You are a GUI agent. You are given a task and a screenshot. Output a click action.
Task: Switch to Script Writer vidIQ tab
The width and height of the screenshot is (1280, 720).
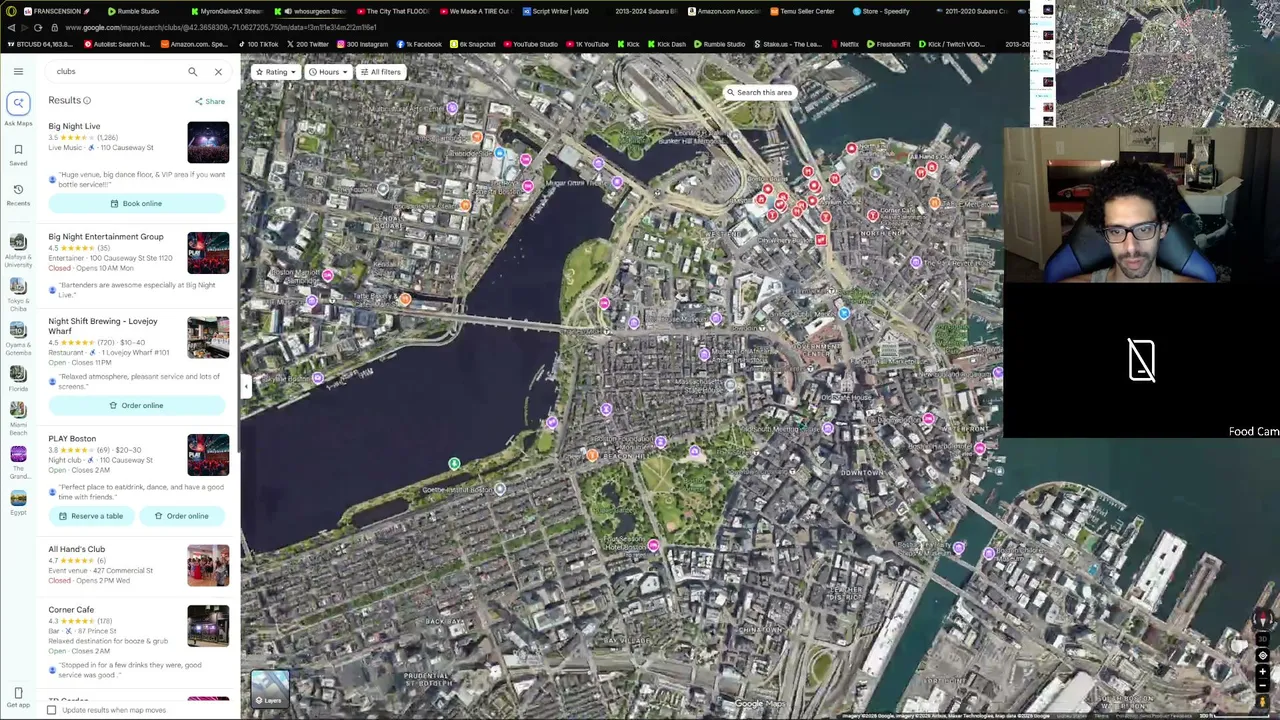tap(554, 11)
